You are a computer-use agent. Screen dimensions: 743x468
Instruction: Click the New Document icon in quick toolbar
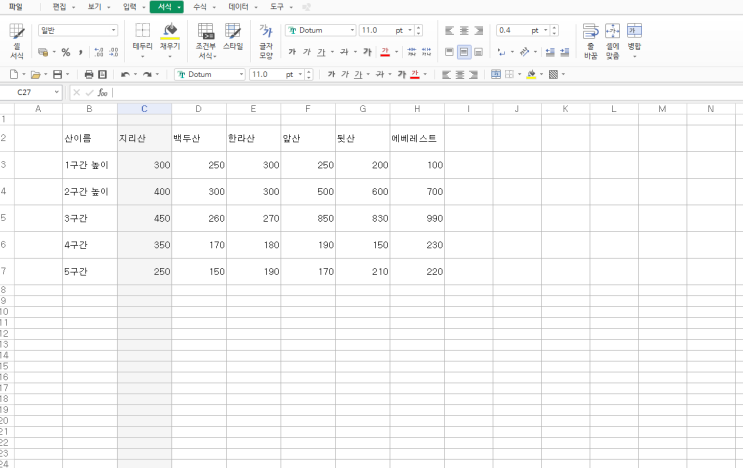(x=14, y=74)
